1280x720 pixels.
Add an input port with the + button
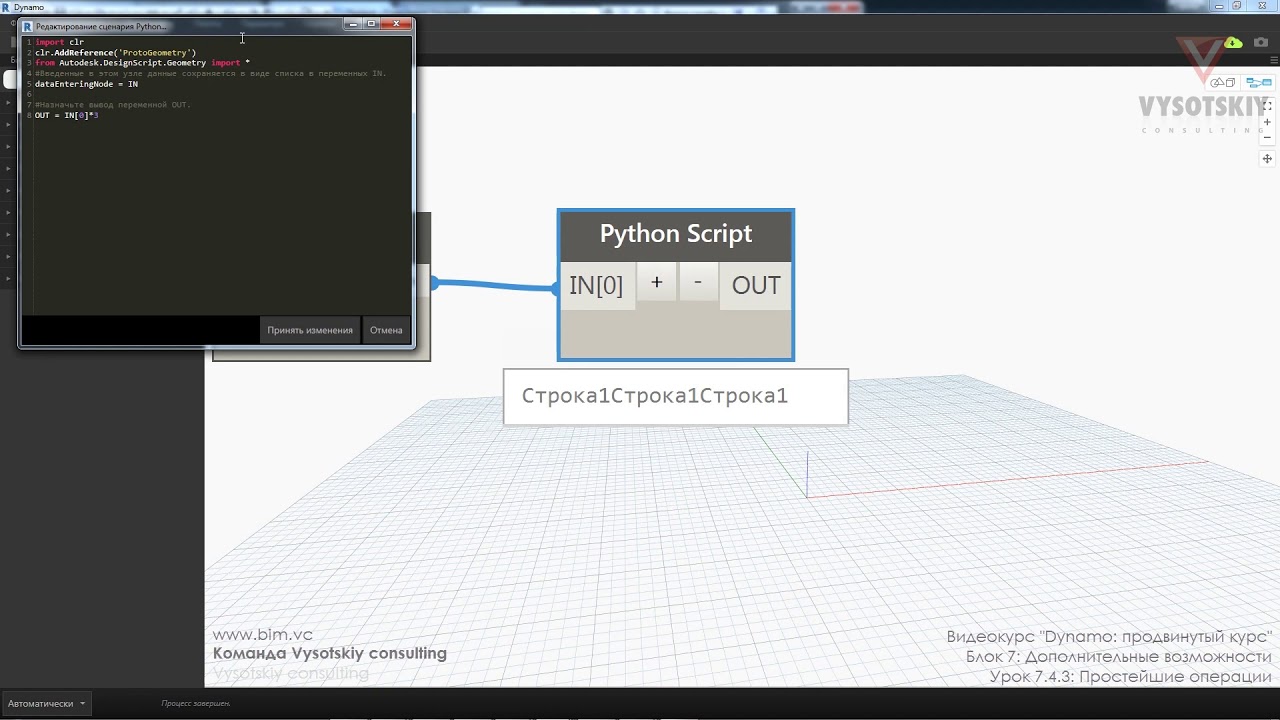pyautogui.click(x=656, y=283)
